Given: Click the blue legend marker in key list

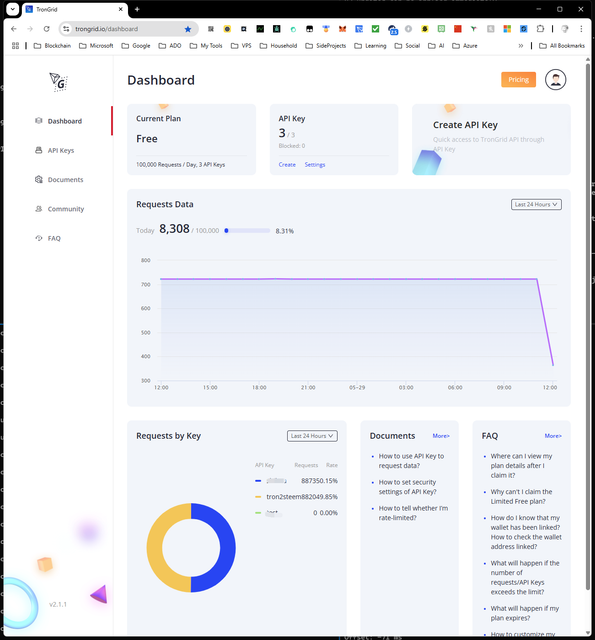Looking at the screenshot, I should tap(258, 481).
